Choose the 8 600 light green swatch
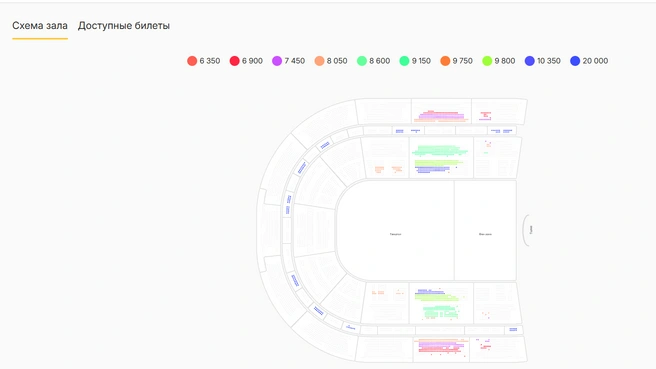The image size is (656, 369). pos(361,61)
